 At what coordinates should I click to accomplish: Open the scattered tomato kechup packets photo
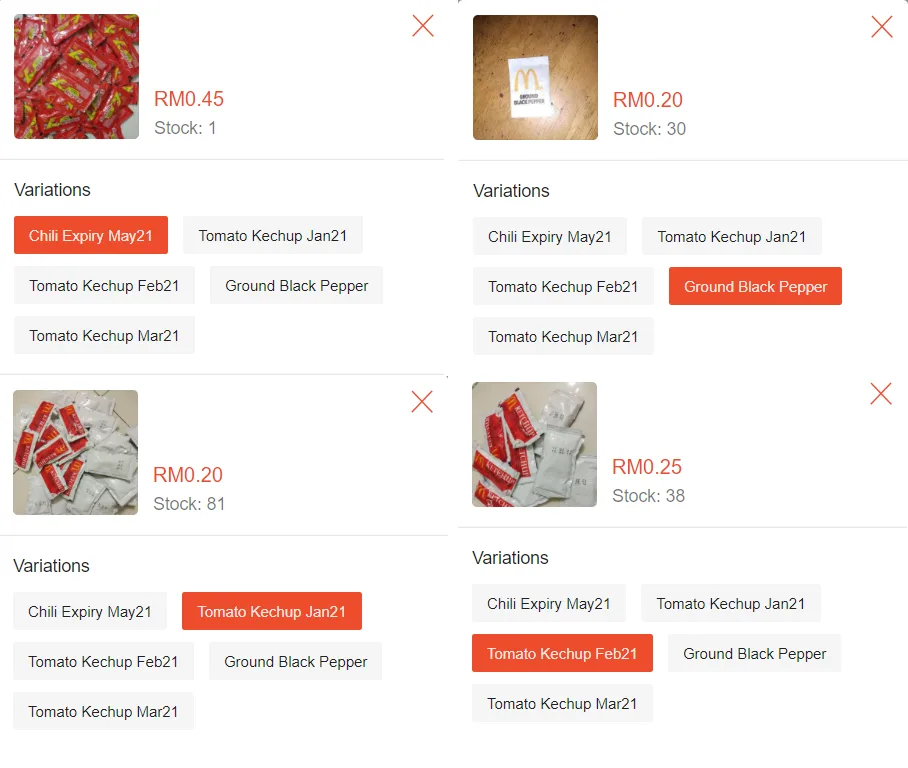[75, 452]
